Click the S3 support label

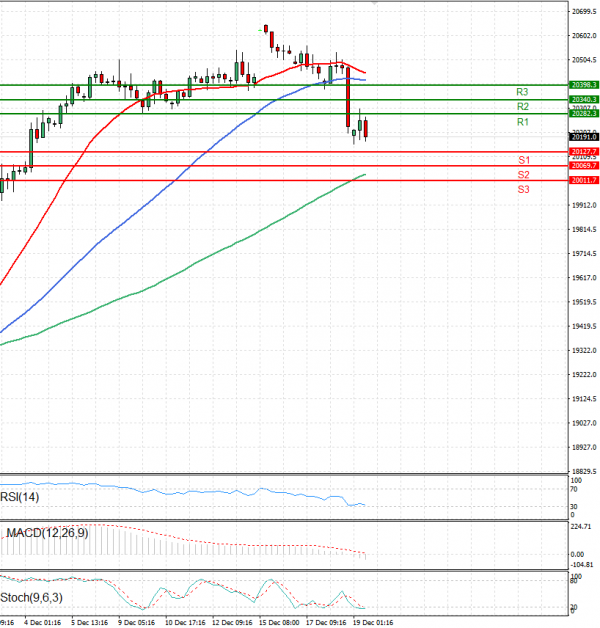point(523,189)
